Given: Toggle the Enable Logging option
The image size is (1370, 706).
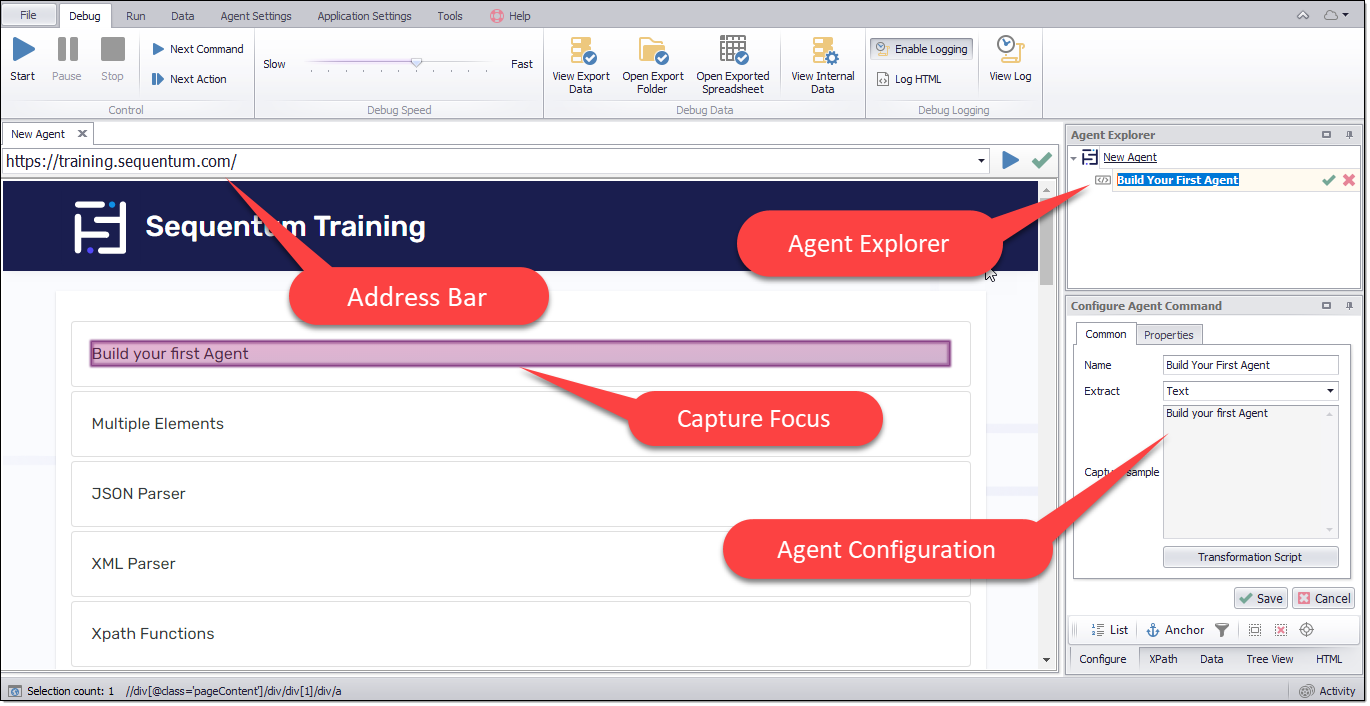Looking at the screenshot, I should [921, 49].
